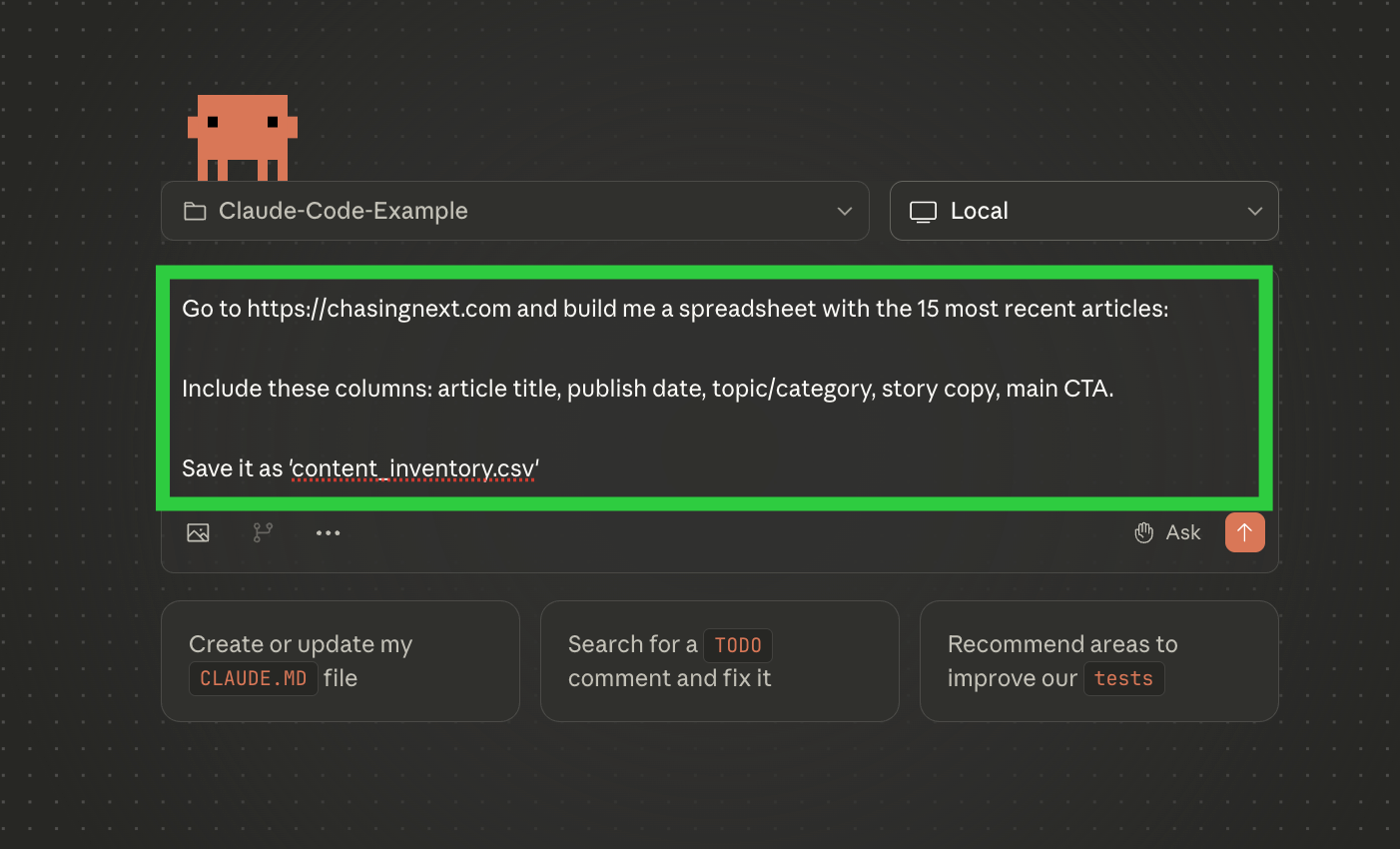Click the monitor icon next to Local
The height and width of the screenshot is (849, 1400).
923,211
